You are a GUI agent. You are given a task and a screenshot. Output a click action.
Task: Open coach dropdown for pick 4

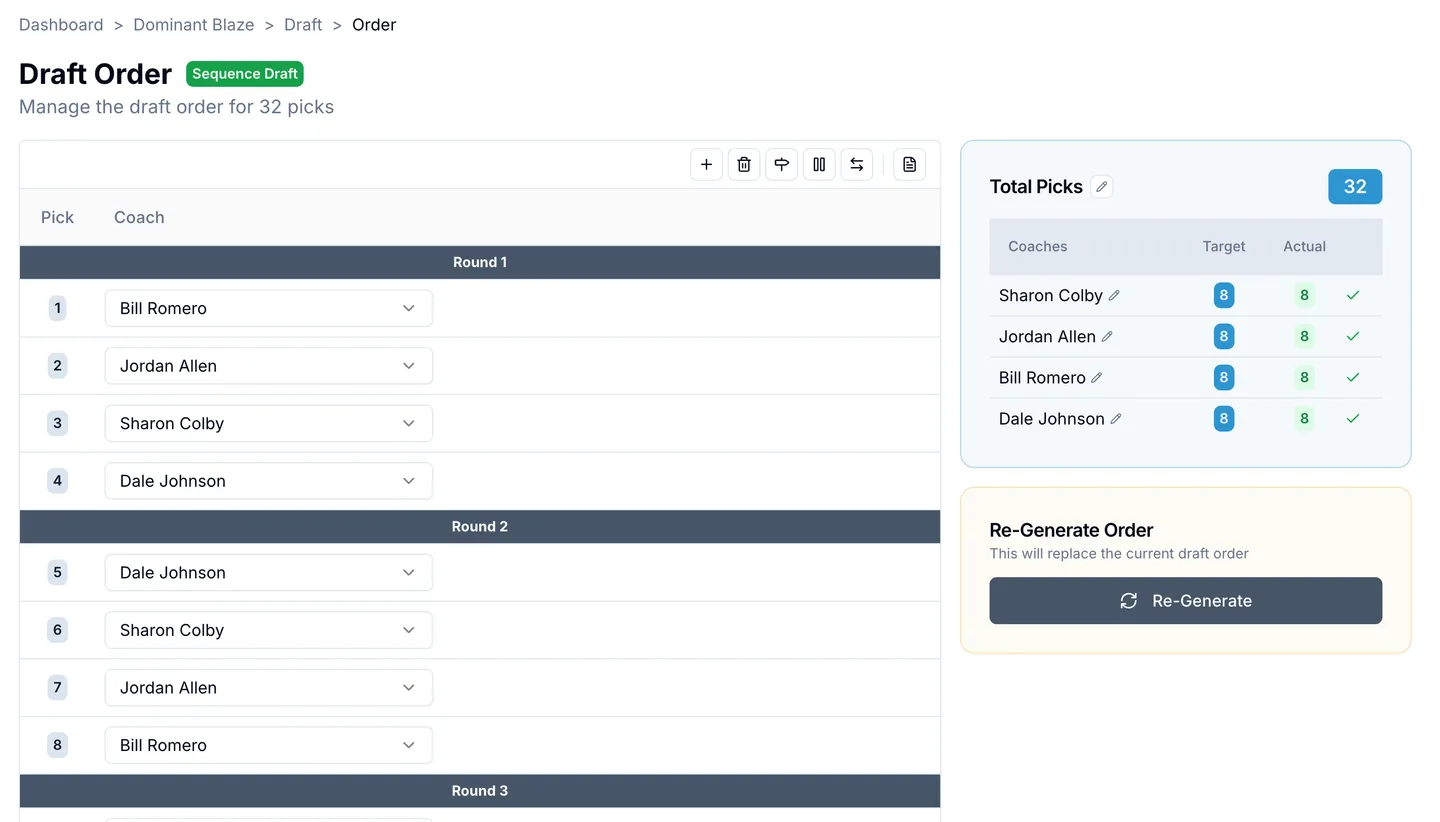(269, 481)
